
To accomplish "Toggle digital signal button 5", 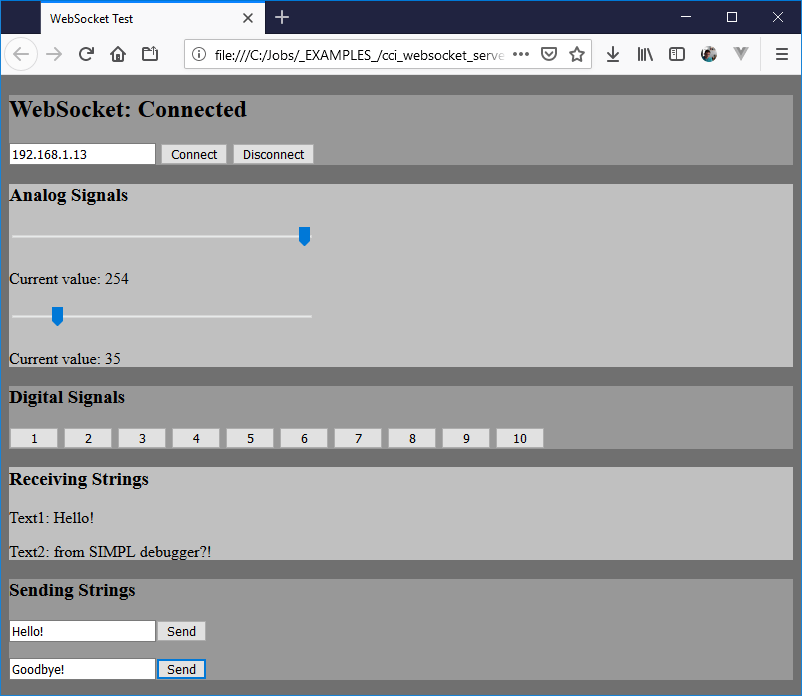I will click(x=250, y=438).
